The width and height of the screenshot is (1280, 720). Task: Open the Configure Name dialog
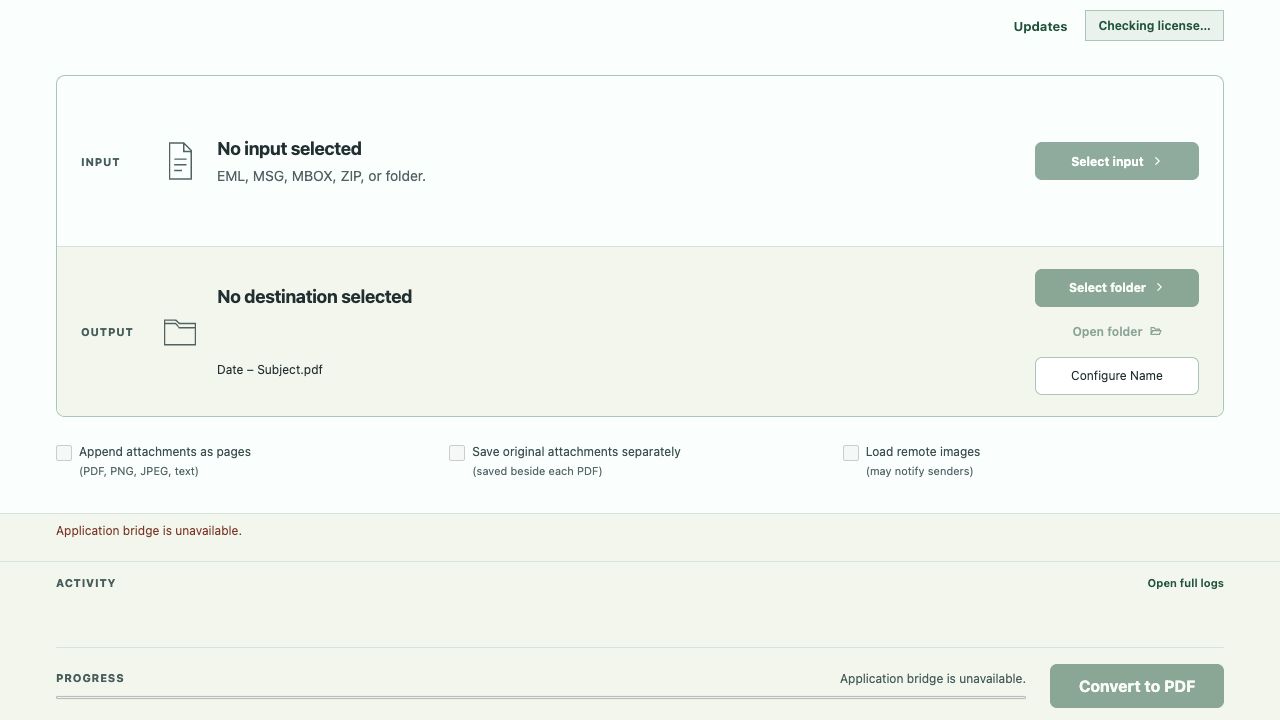1117,376
